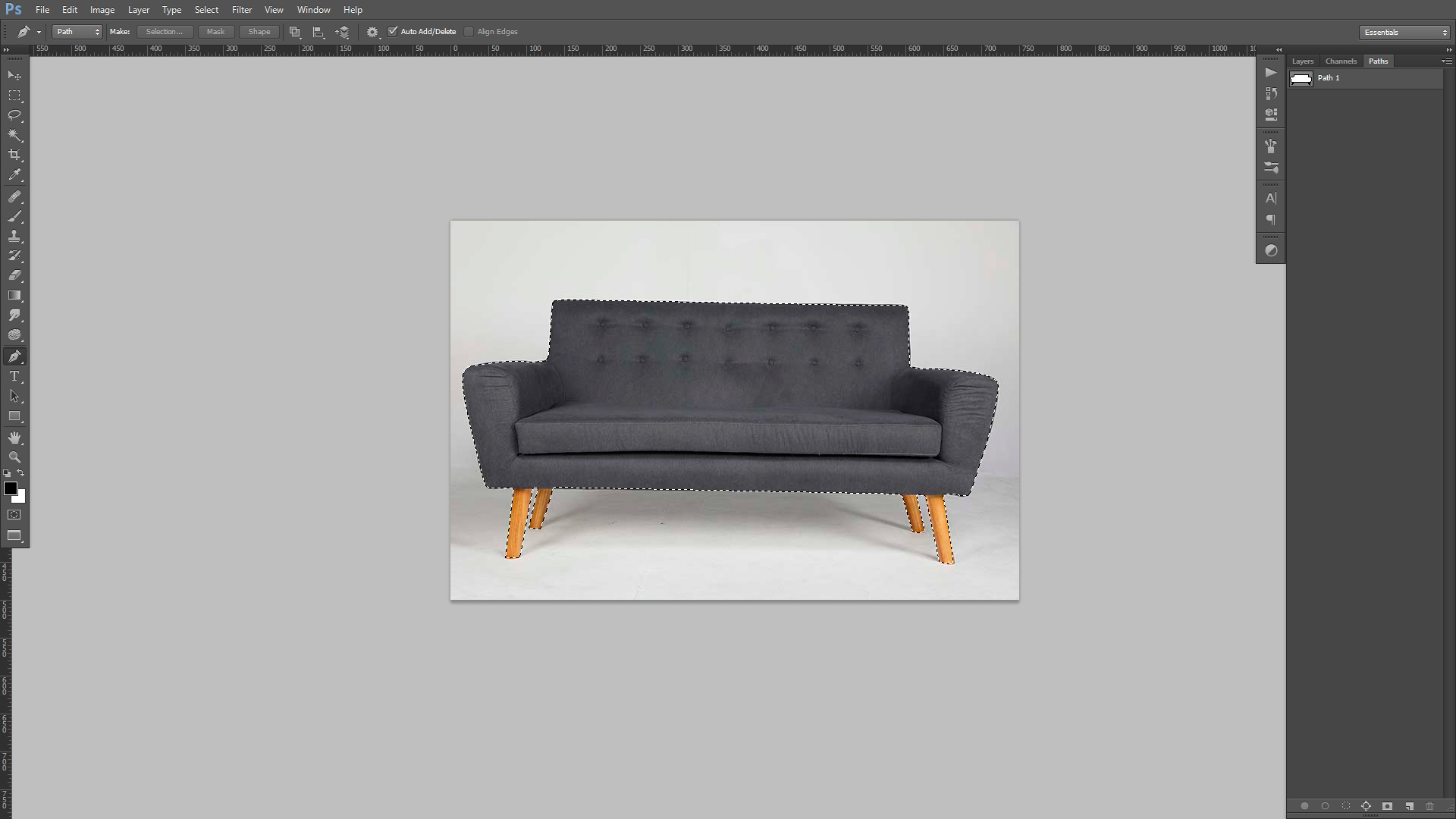Load path as selection icon
Viewport: 1456px width, 819px height.
point(1346,806)
